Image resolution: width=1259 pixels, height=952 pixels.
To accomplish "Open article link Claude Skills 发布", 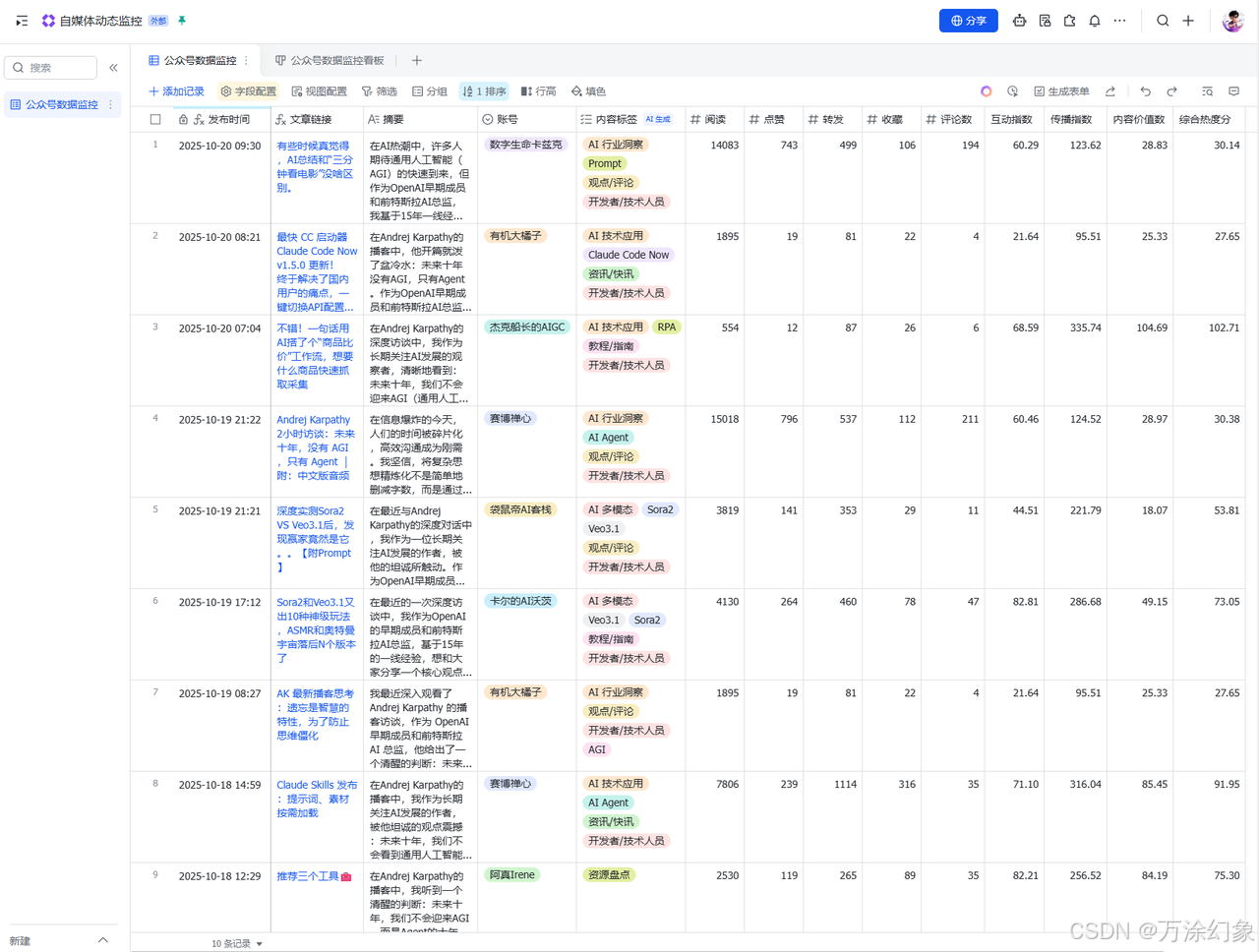I will pyautogui.click(x=317, y=799).
